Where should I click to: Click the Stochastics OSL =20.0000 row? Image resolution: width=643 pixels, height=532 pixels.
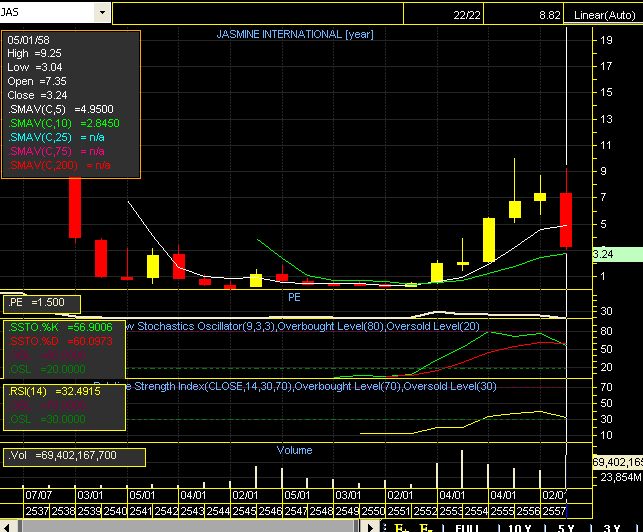(47, 369)
